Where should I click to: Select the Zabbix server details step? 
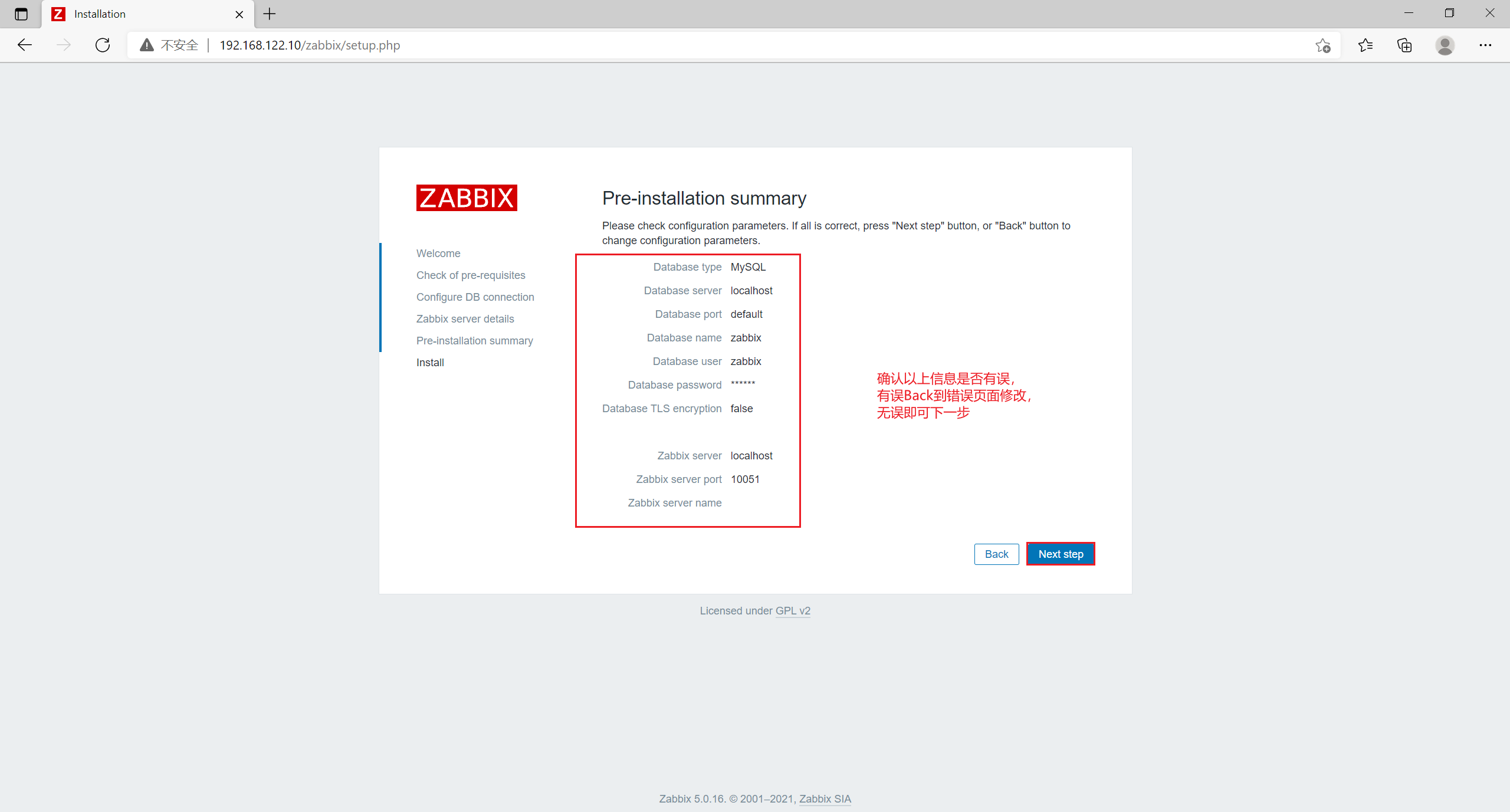coord(465,319)
